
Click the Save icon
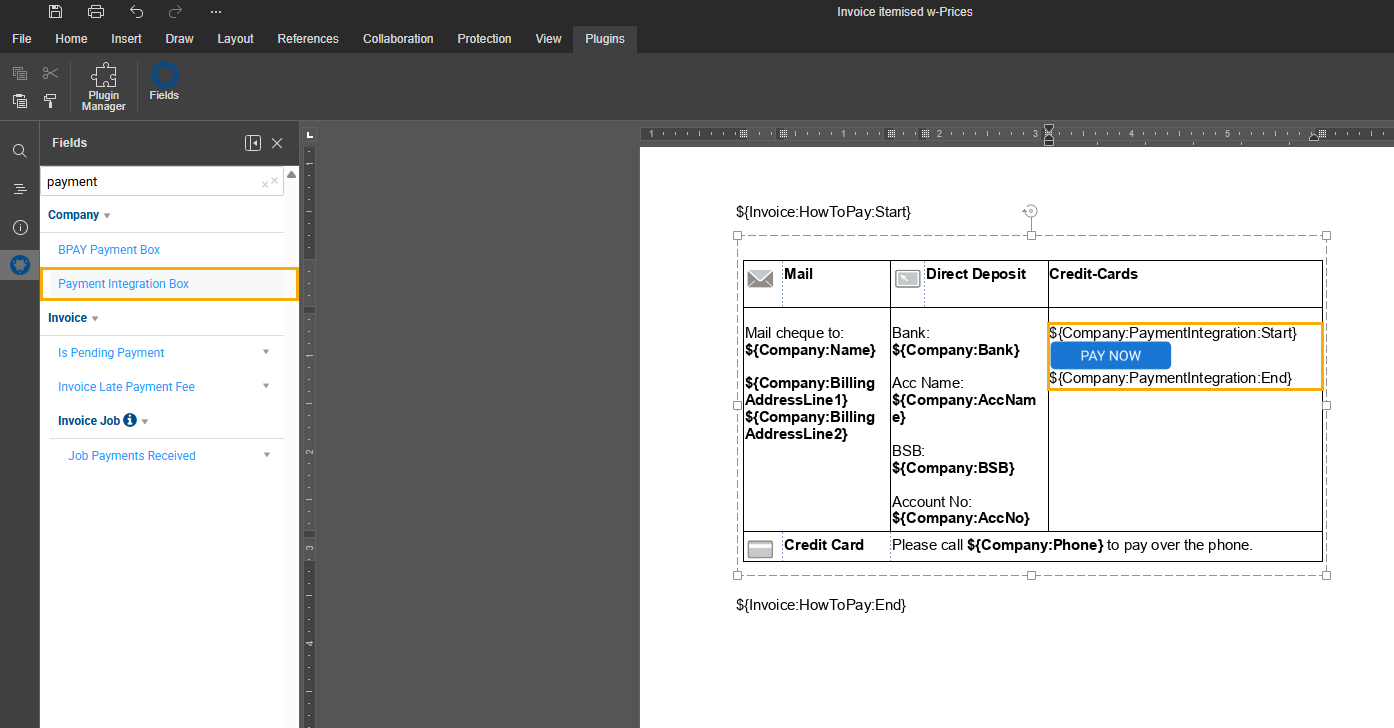point(55,11)
